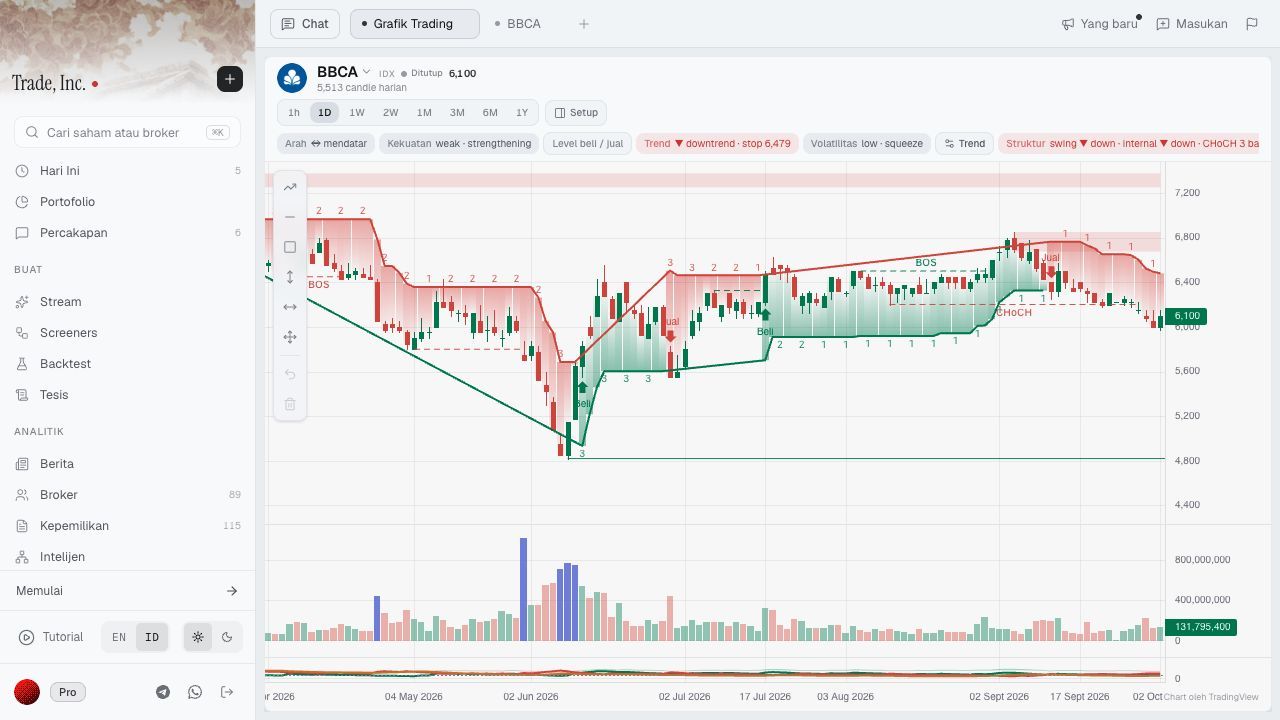Image resolution: width=1280 pixels, height=720 pixels.
Task: Select the vertical double-arrow measure tool
Action: click(290, 277)
